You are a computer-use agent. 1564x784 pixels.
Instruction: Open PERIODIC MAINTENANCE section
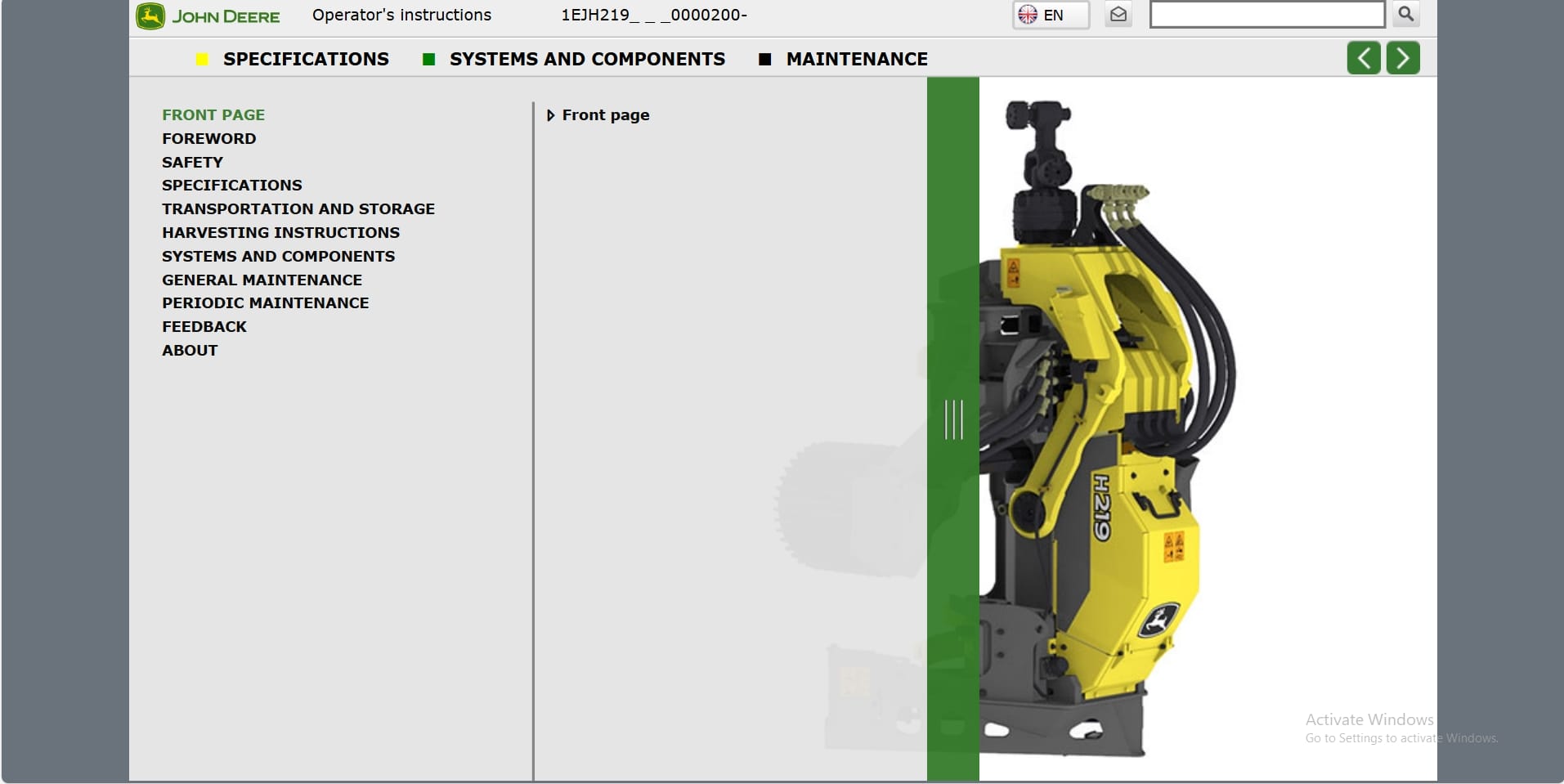click(266, 302)
